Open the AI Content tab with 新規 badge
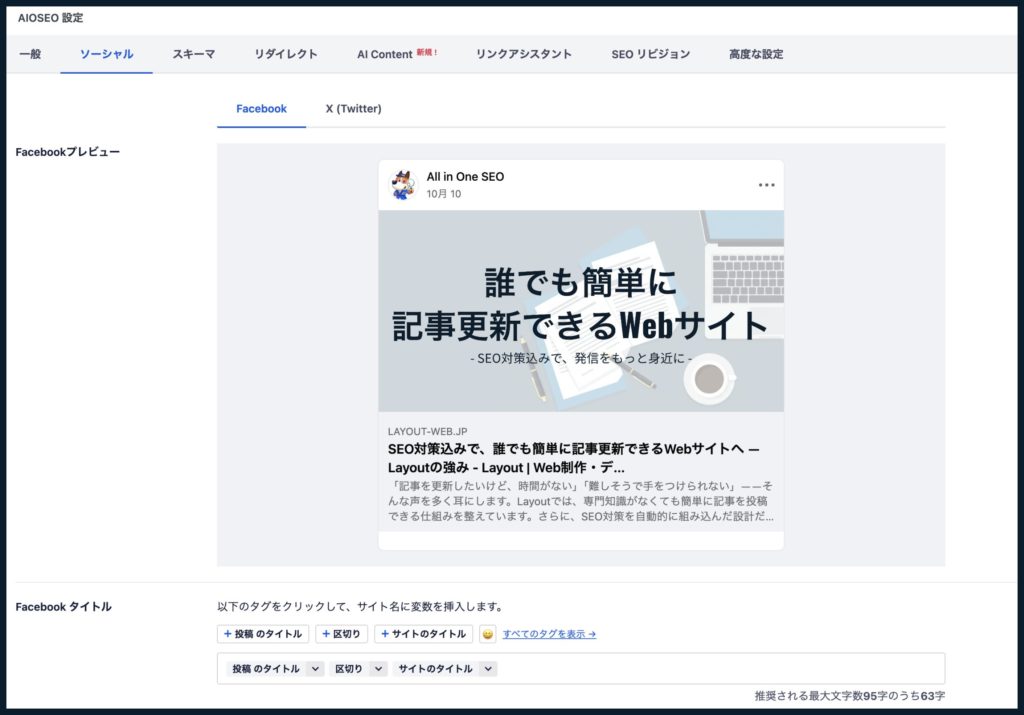 (391, 55)
